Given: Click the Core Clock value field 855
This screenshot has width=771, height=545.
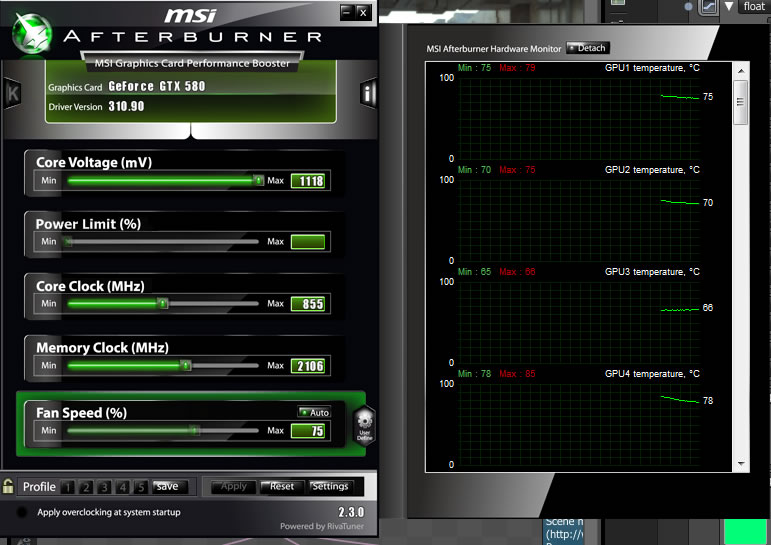Looking at the screenshot, I should (x=308, y=304).
